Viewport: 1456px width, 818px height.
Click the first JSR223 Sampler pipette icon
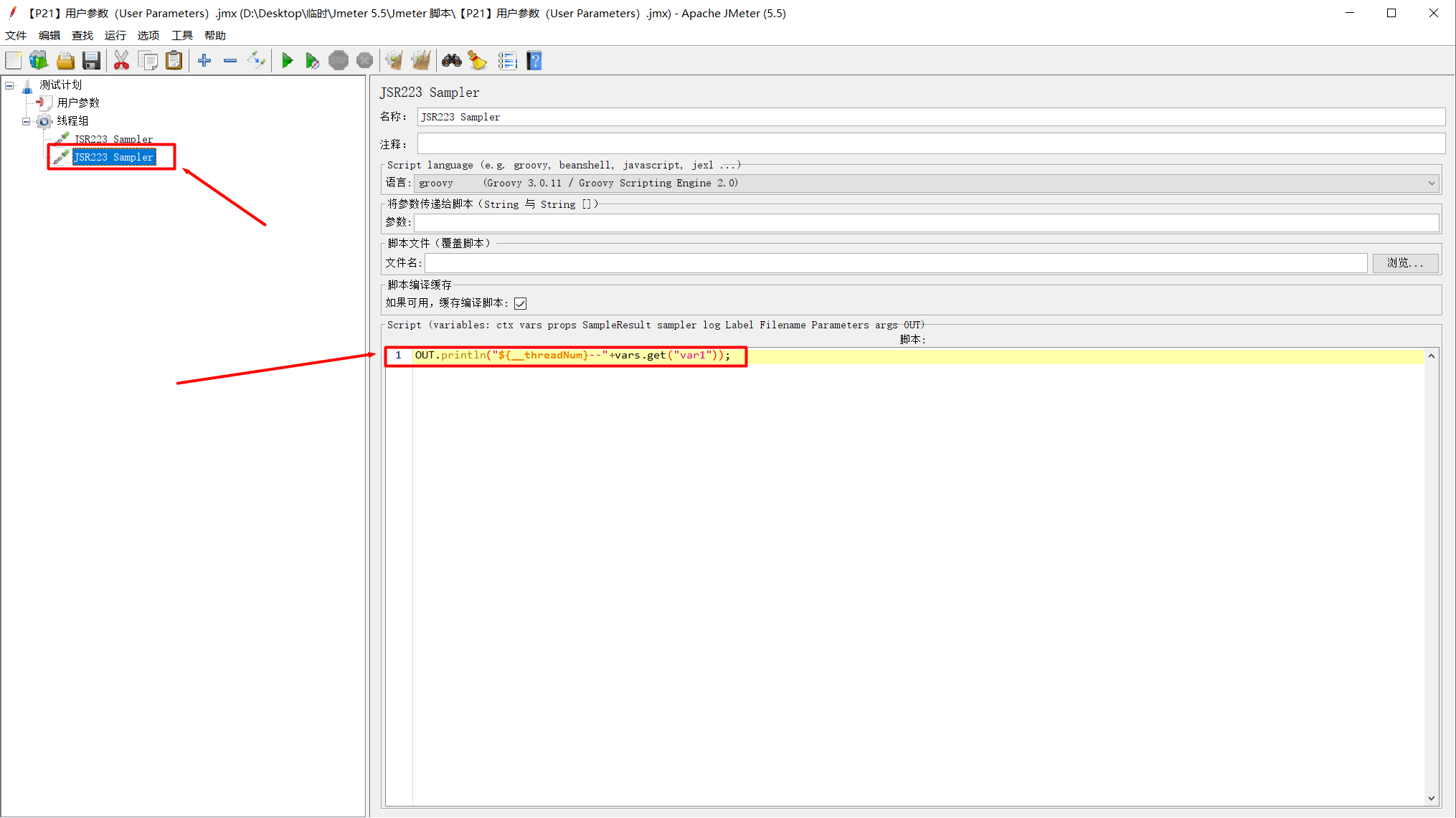pos(62,138)
